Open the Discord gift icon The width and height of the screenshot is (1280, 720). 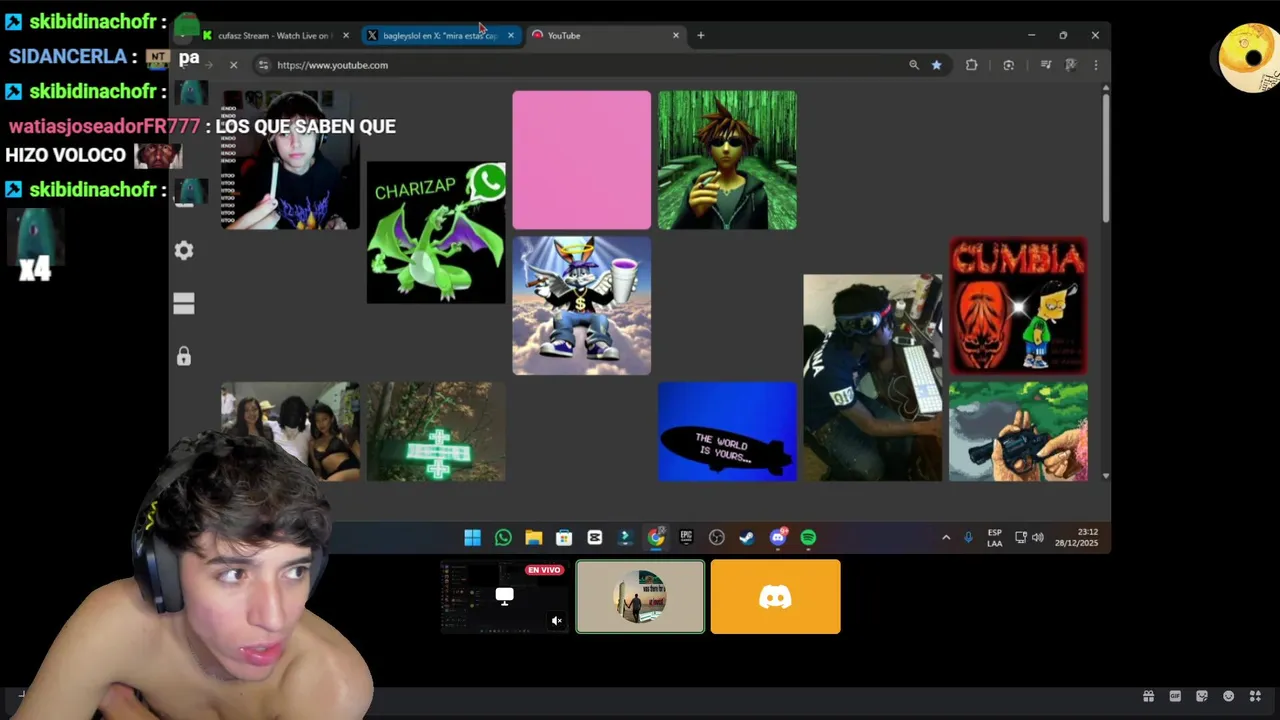click(x=1148, y=696)
